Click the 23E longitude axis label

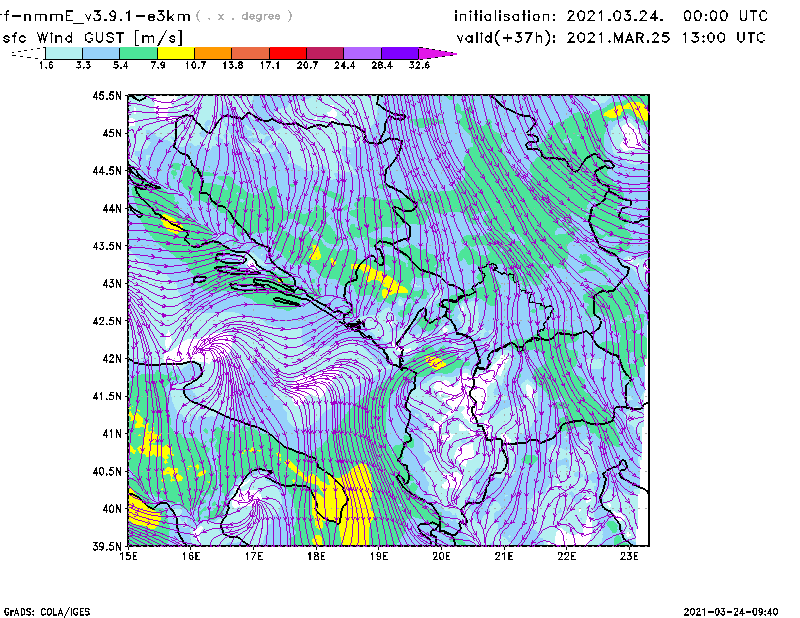629,556
